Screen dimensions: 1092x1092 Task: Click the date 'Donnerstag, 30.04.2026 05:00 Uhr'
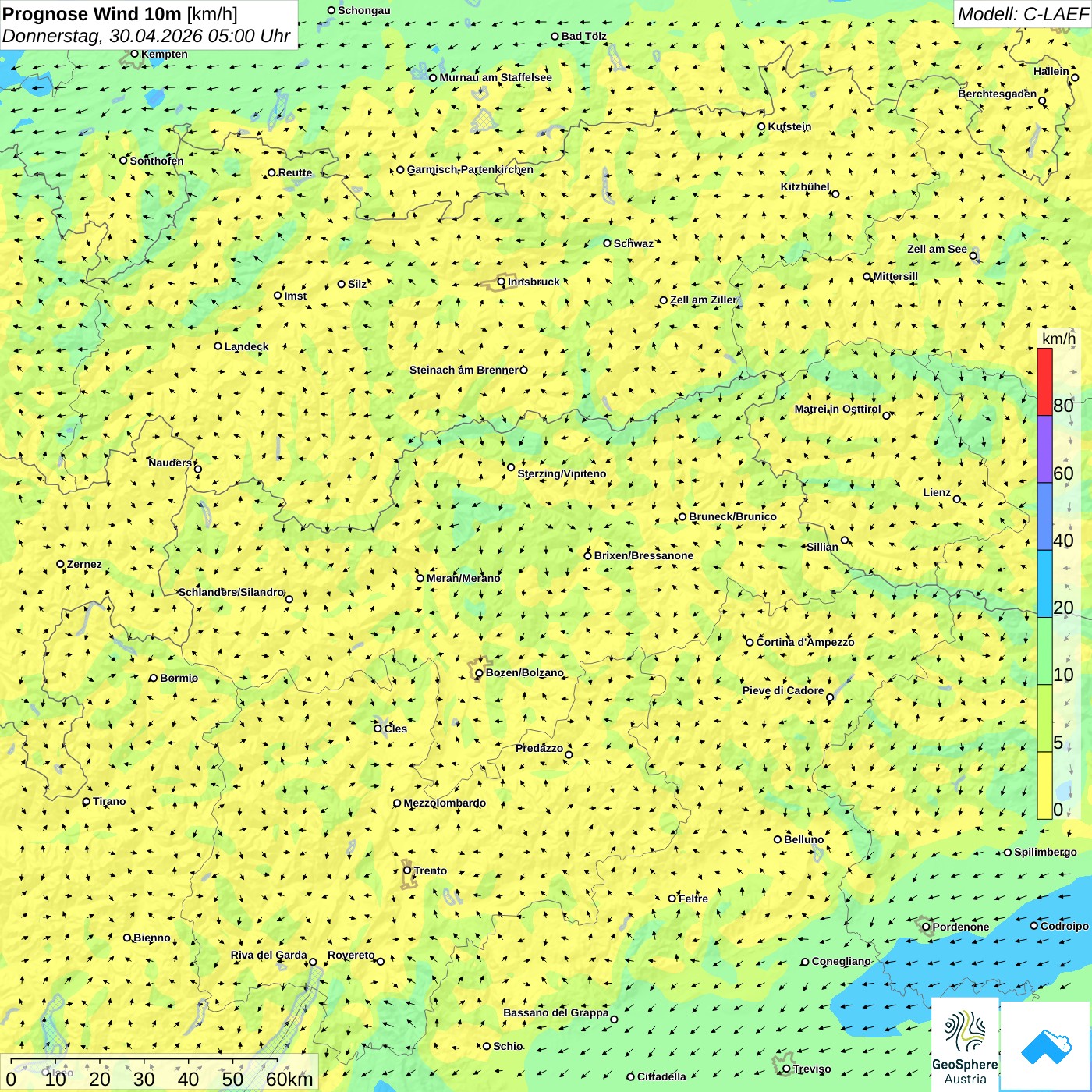(146, 36)
